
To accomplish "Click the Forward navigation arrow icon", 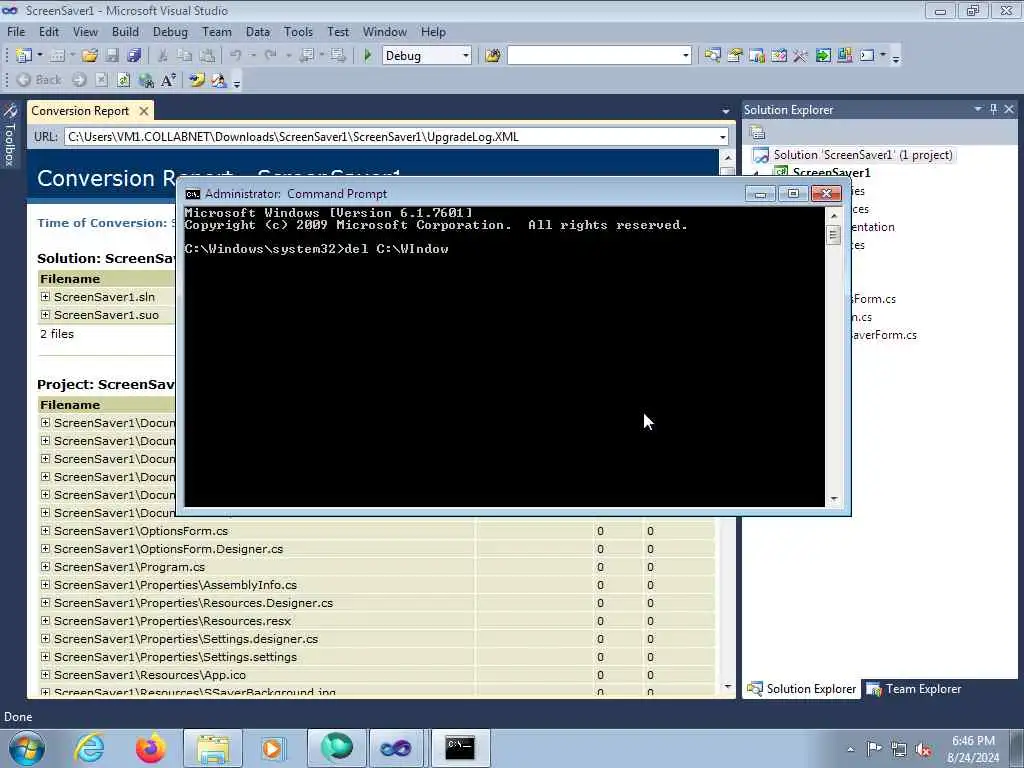I will point(80,80).
